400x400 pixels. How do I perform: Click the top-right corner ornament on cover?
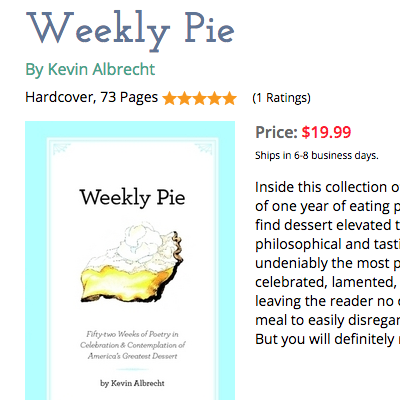point(204,149)
